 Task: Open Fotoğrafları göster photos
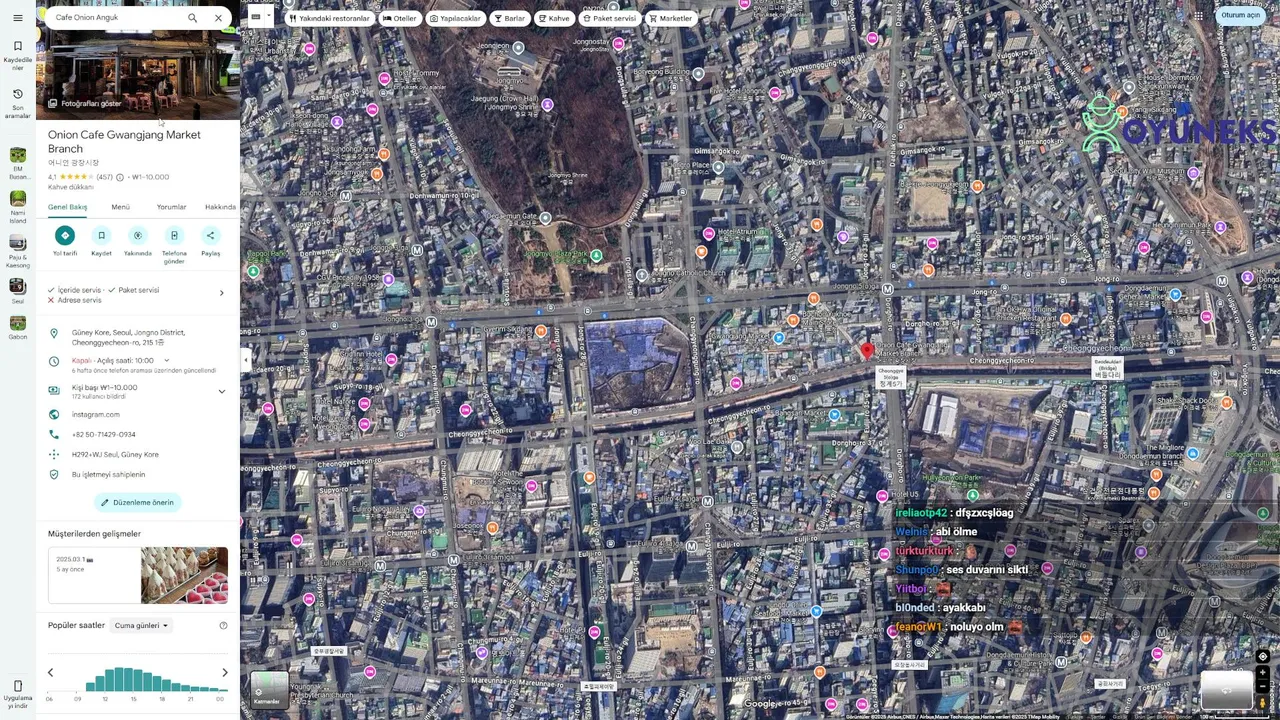[84, 103]
